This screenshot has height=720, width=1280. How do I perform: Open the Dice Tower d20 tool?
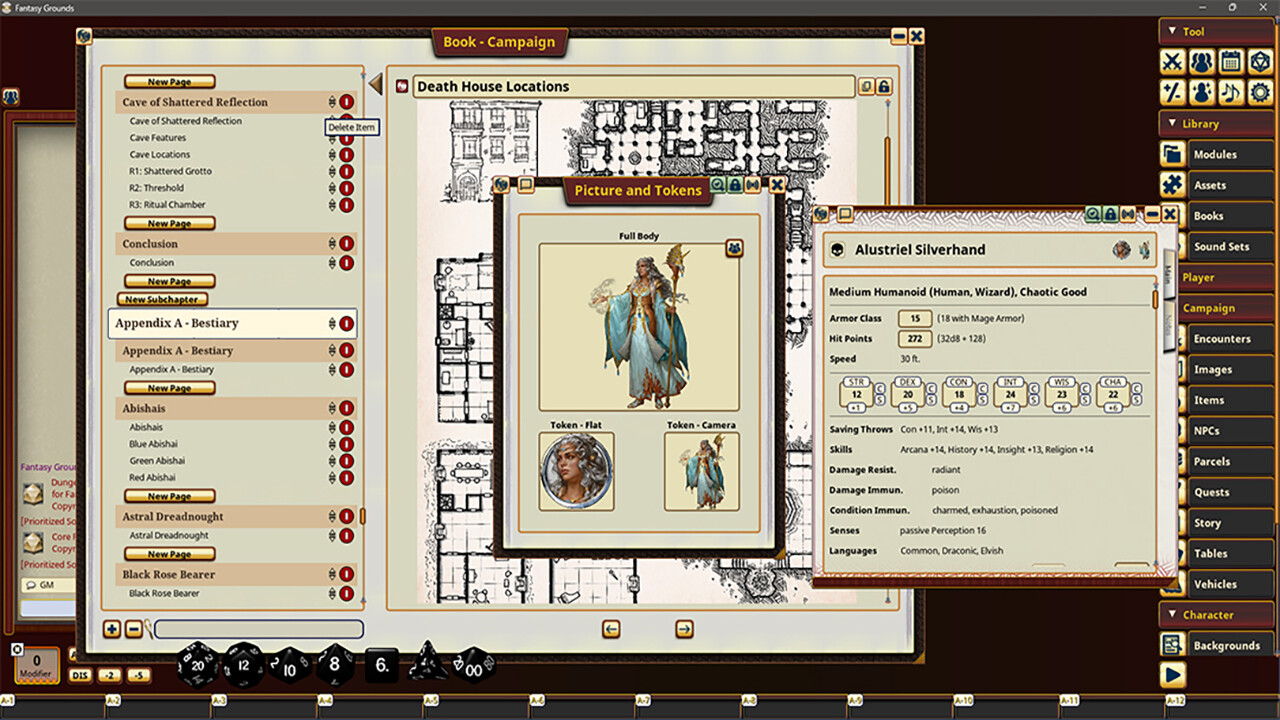click(x=1261, y=62)
